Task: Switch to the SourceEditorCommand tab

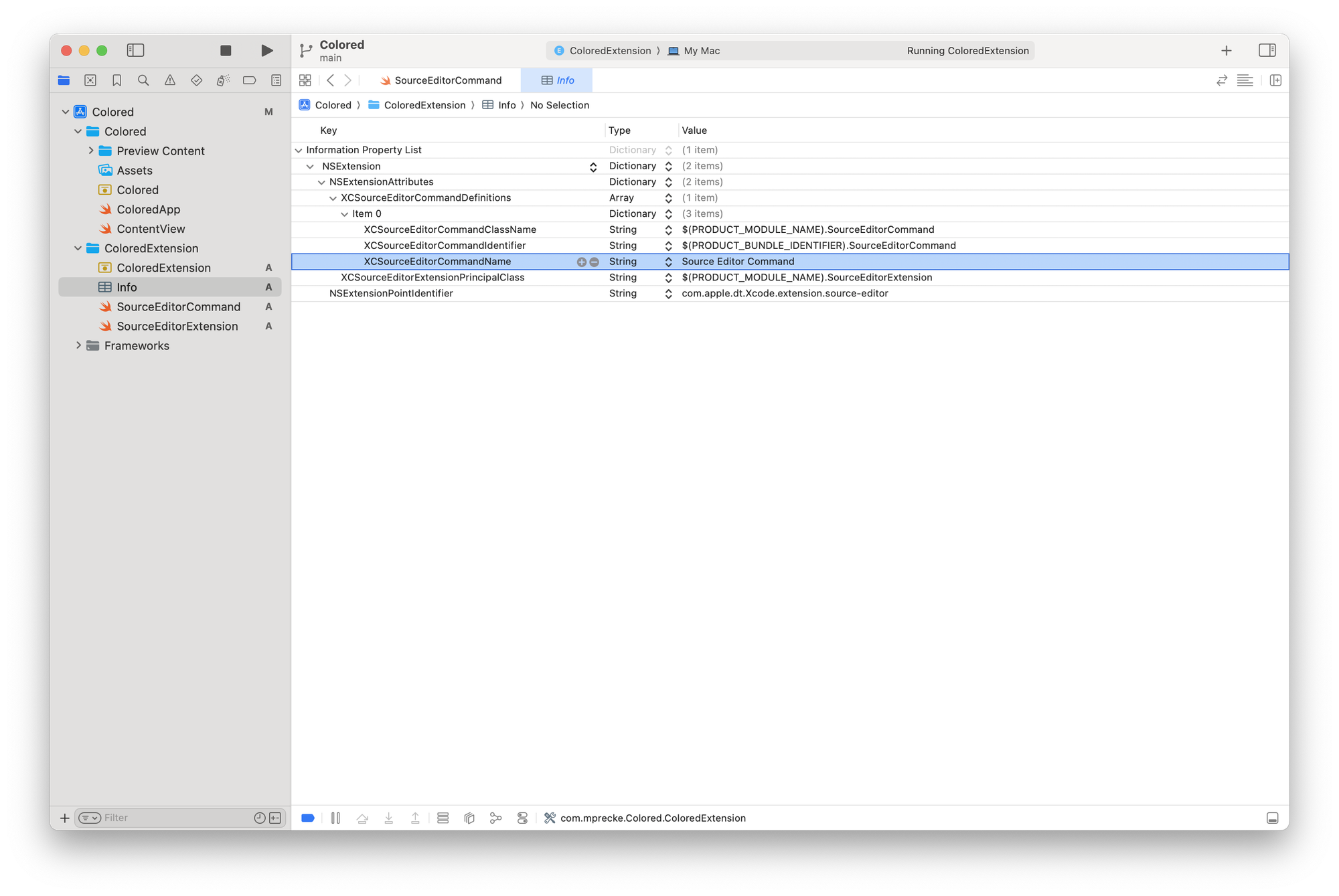Action: pos(441,80)
